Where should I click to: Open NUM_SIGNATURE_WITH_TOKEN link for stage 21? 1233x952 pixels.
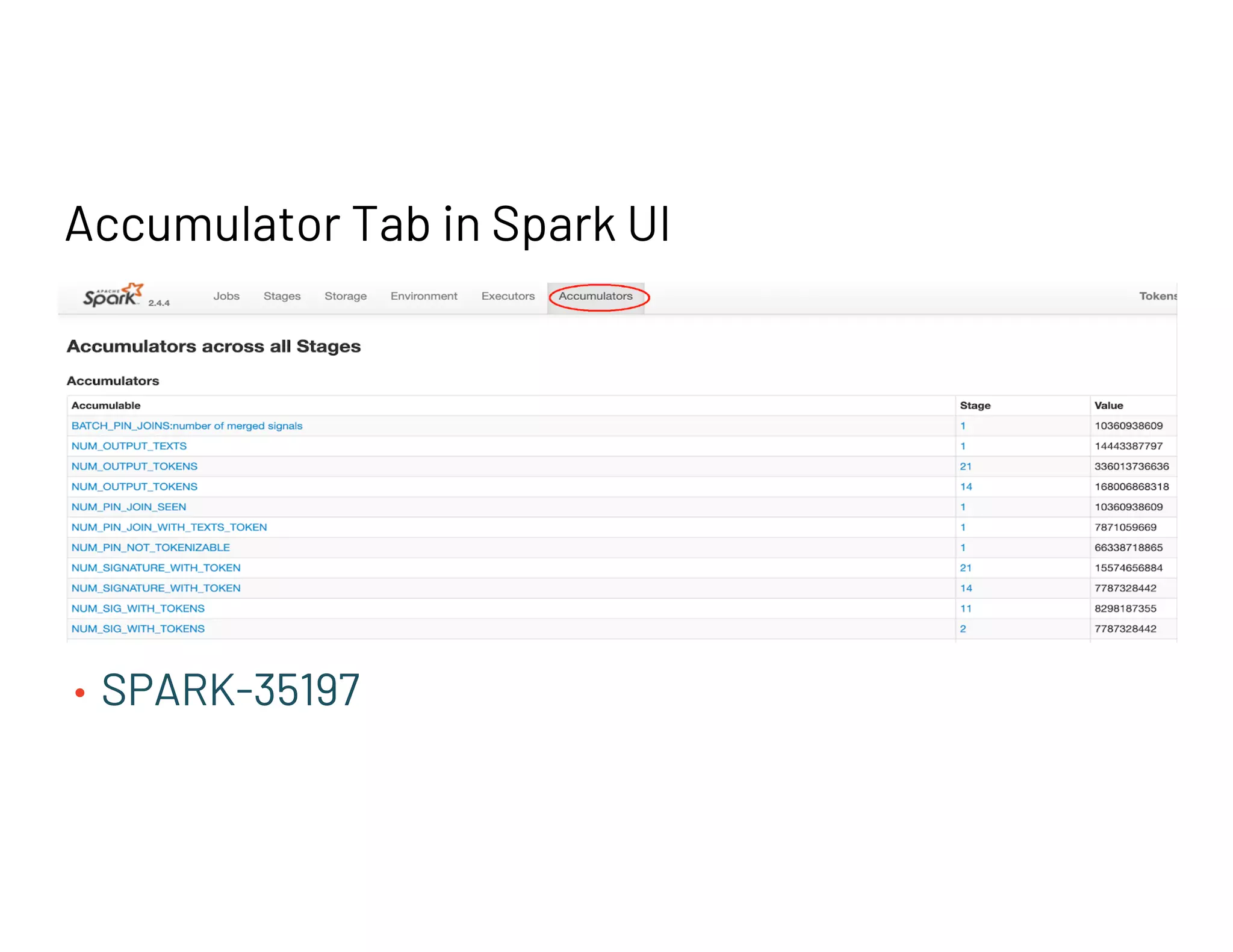(x=156, y=568)
